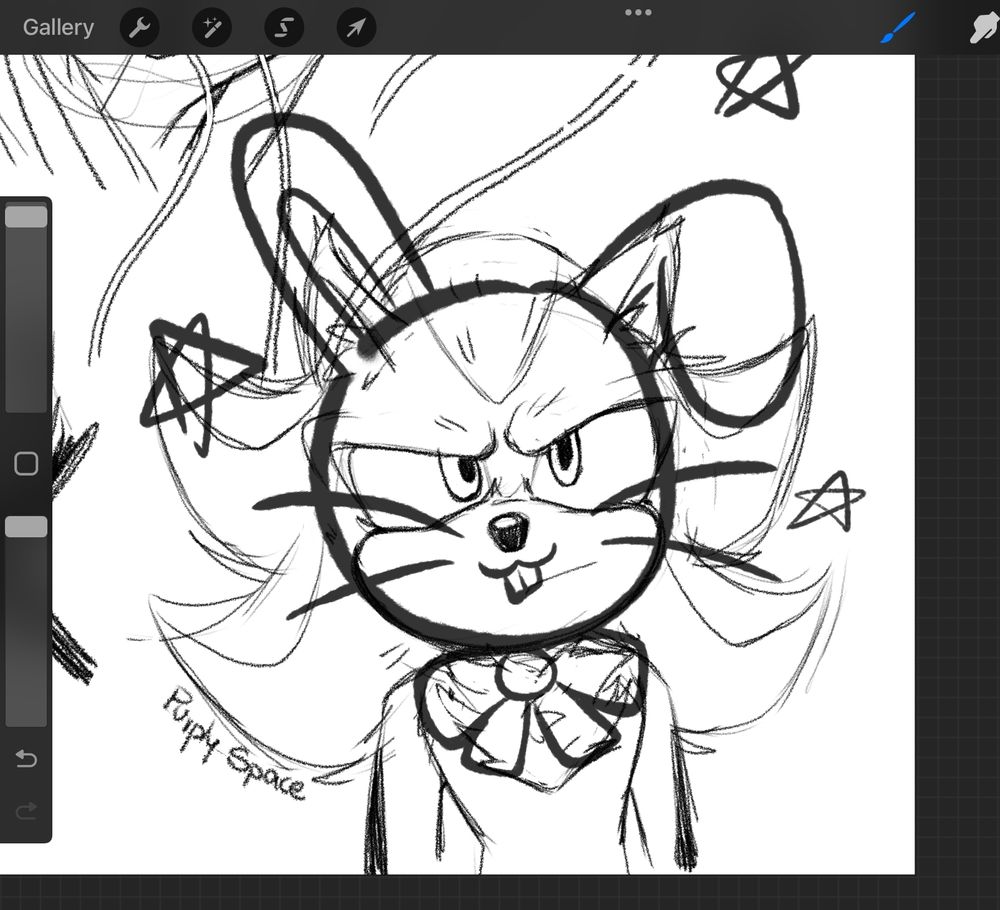
Task: Redo the last undone stroke
Action: pyautogui.click(x=26, y=811)
